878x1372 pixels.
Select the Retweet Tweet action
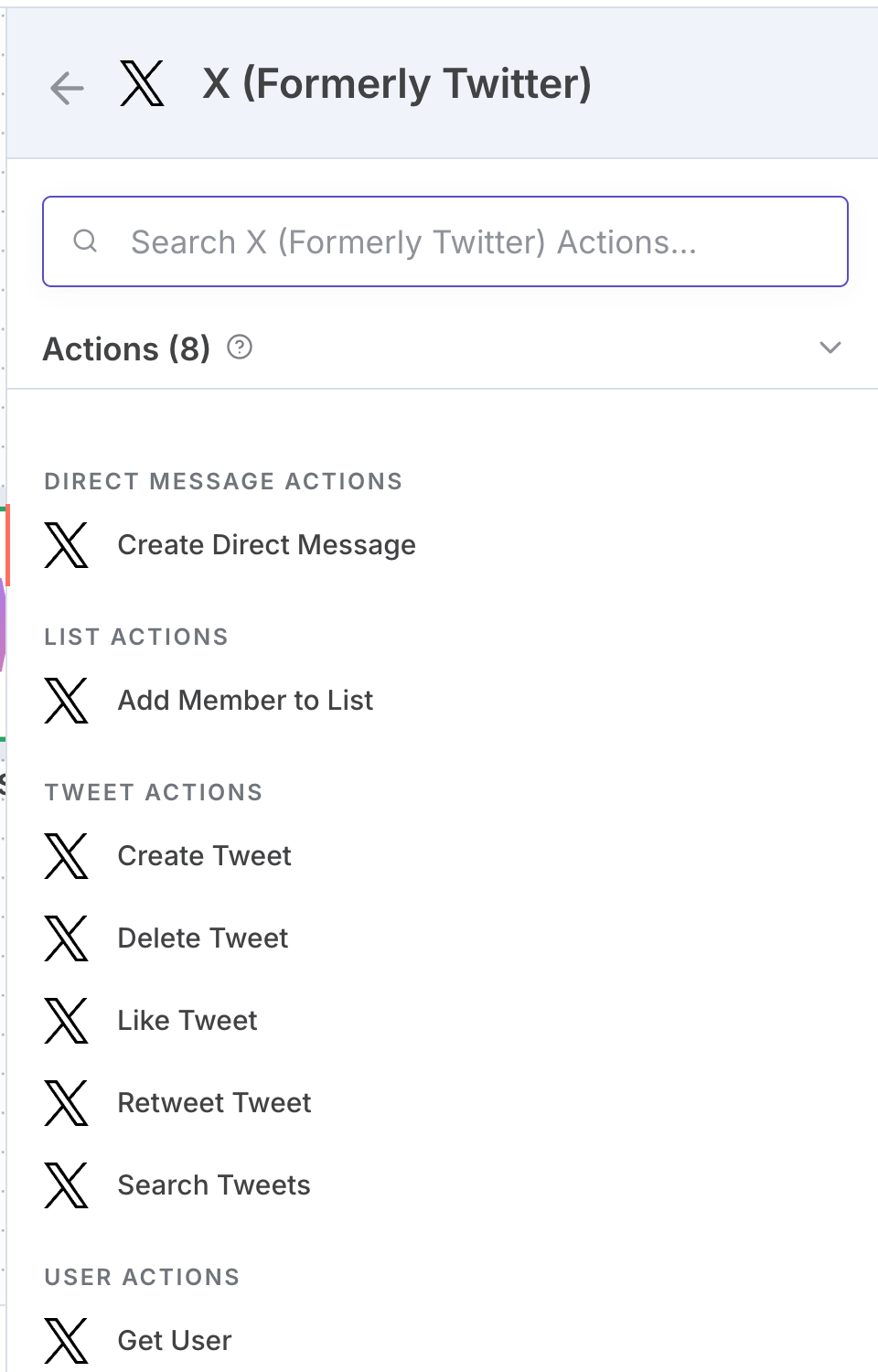(214, 1103)
